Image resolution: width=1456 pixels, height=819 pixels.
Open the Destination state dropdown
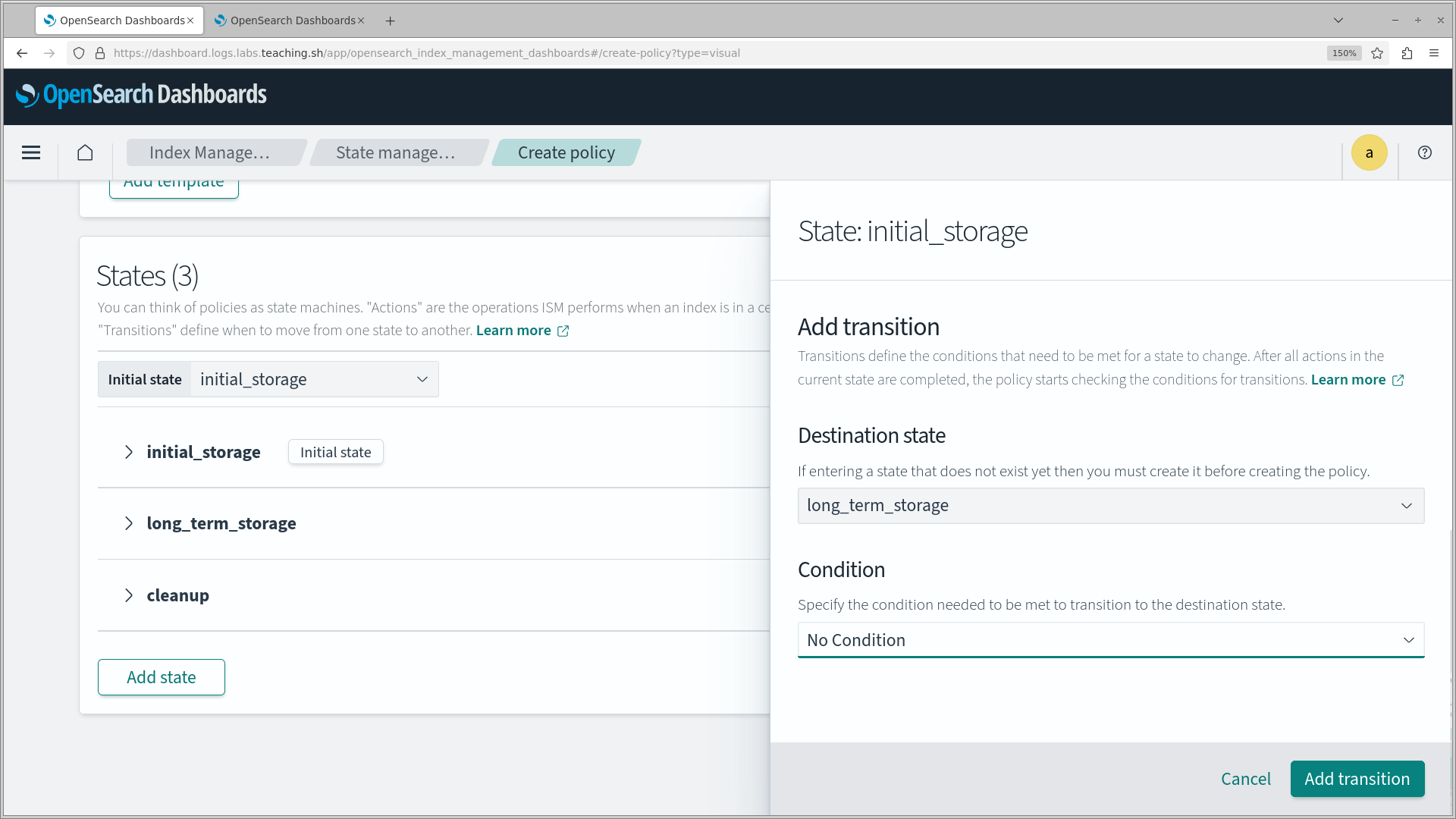[x=1110, y=506]
